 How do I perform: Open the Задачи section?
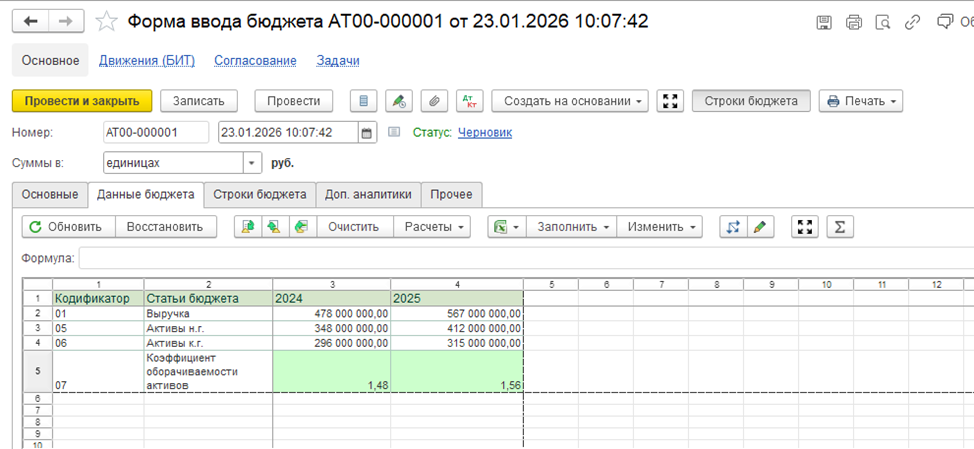pyautogui.click(x=338, y=61)
